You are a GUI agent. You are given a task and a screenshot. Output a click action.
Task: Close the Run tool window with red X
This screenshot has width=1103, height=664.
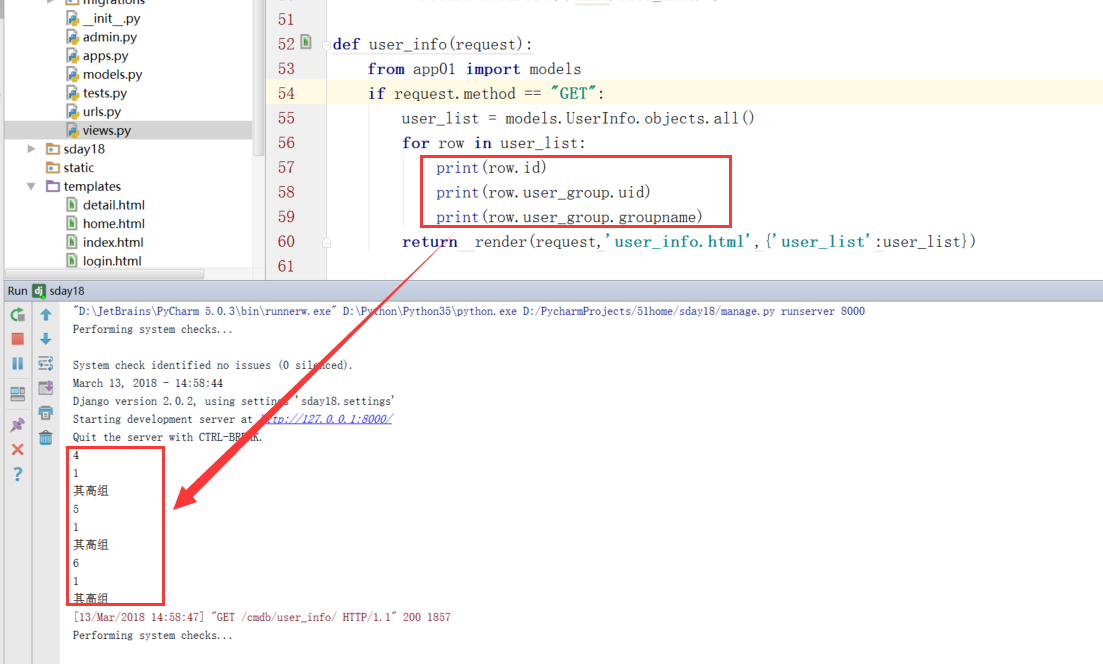coord(18,449)
